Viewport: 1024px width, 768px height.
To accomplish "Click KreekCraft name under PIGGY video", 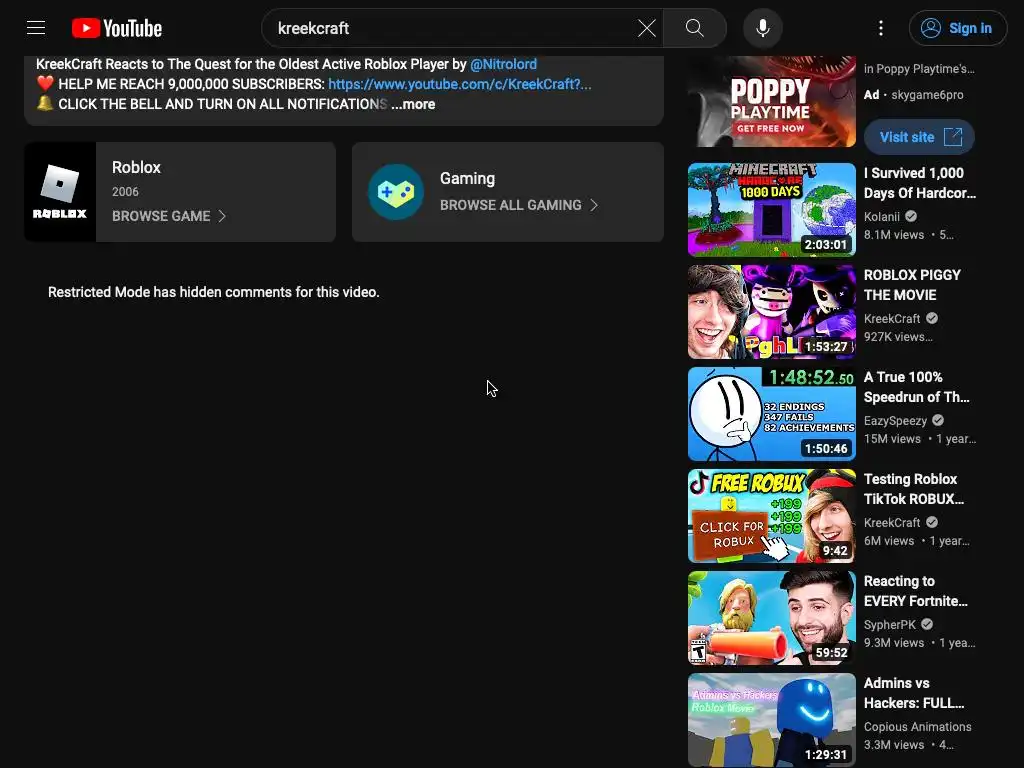I will (892, 319).
